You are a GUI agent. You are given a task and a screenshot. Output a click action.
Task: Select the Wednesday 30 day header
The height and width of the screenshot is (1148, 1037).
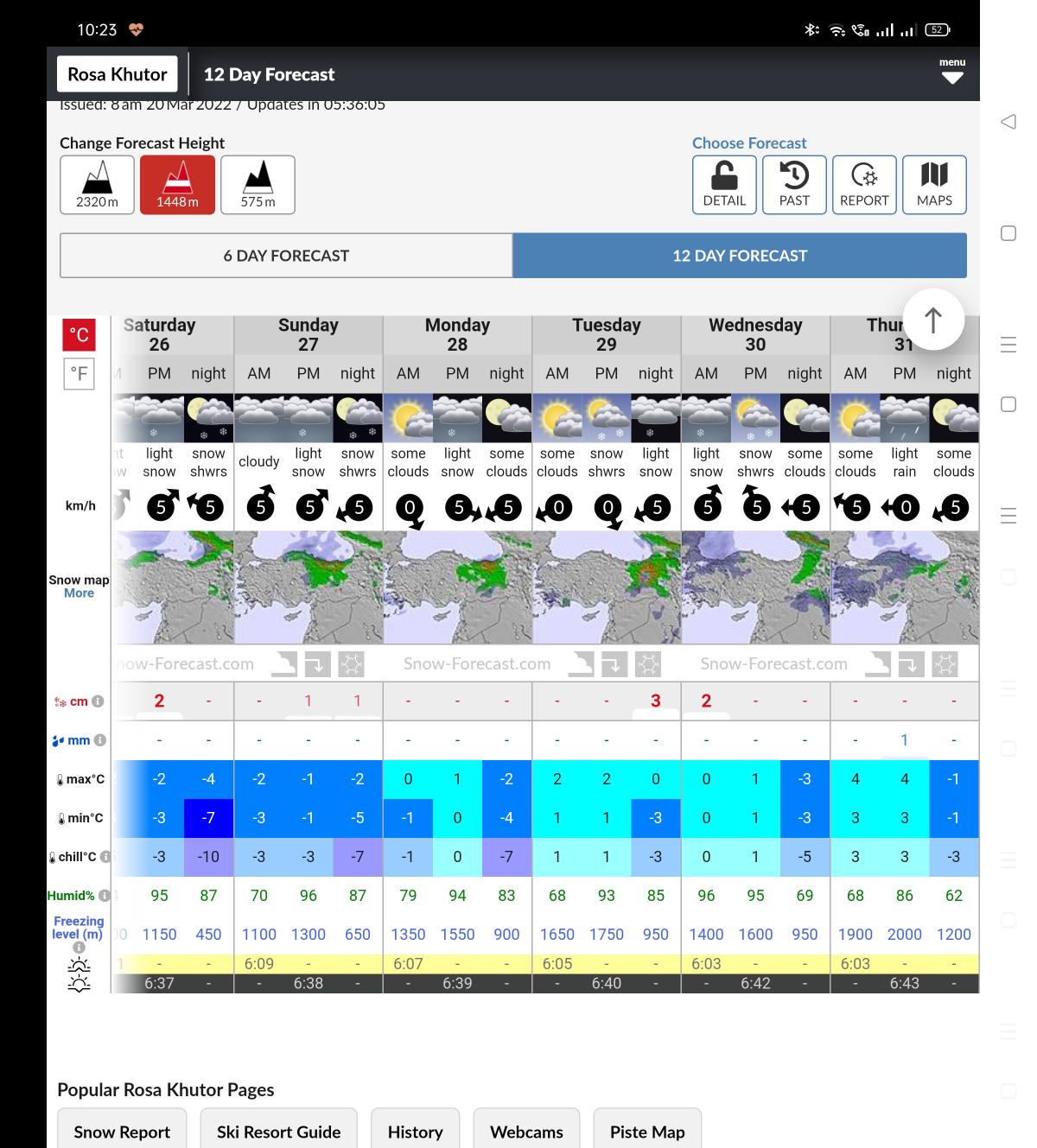(x=755, y=334)
